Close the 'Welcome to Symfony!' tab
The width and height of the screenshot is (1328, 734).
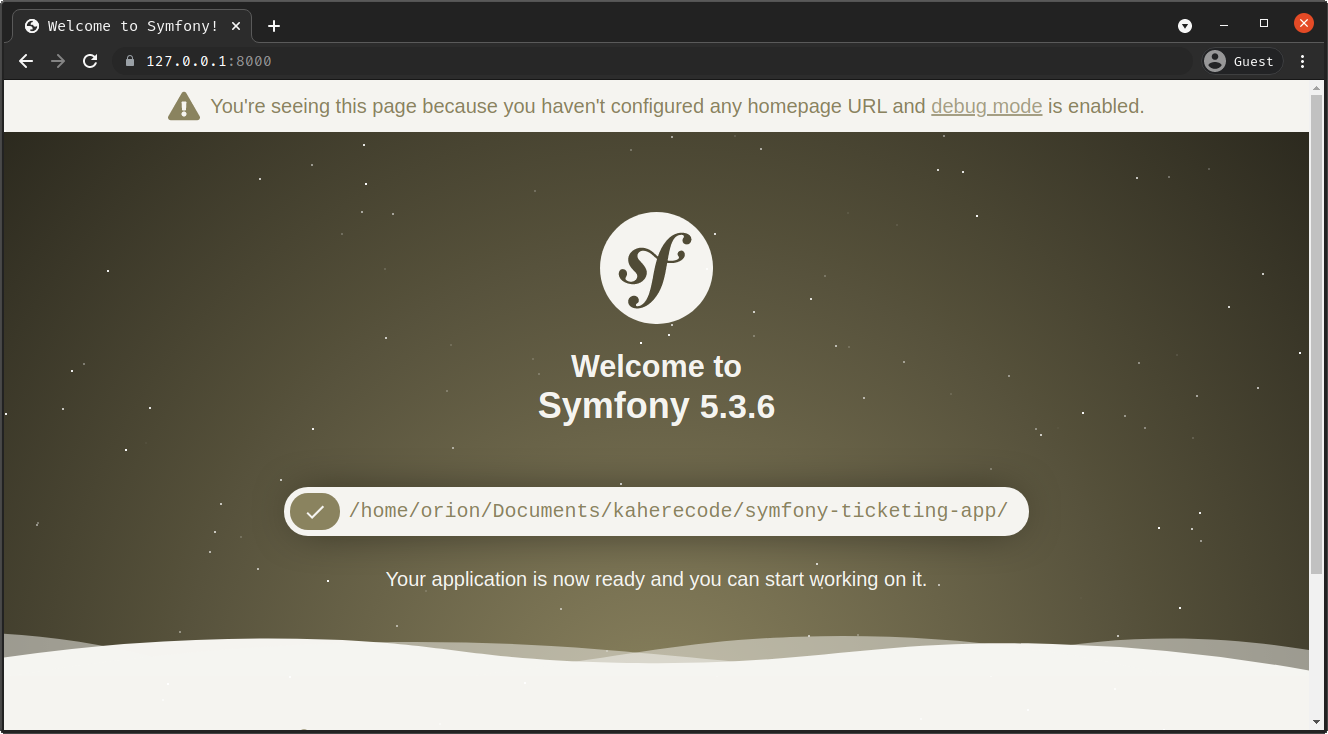[236, 26]
